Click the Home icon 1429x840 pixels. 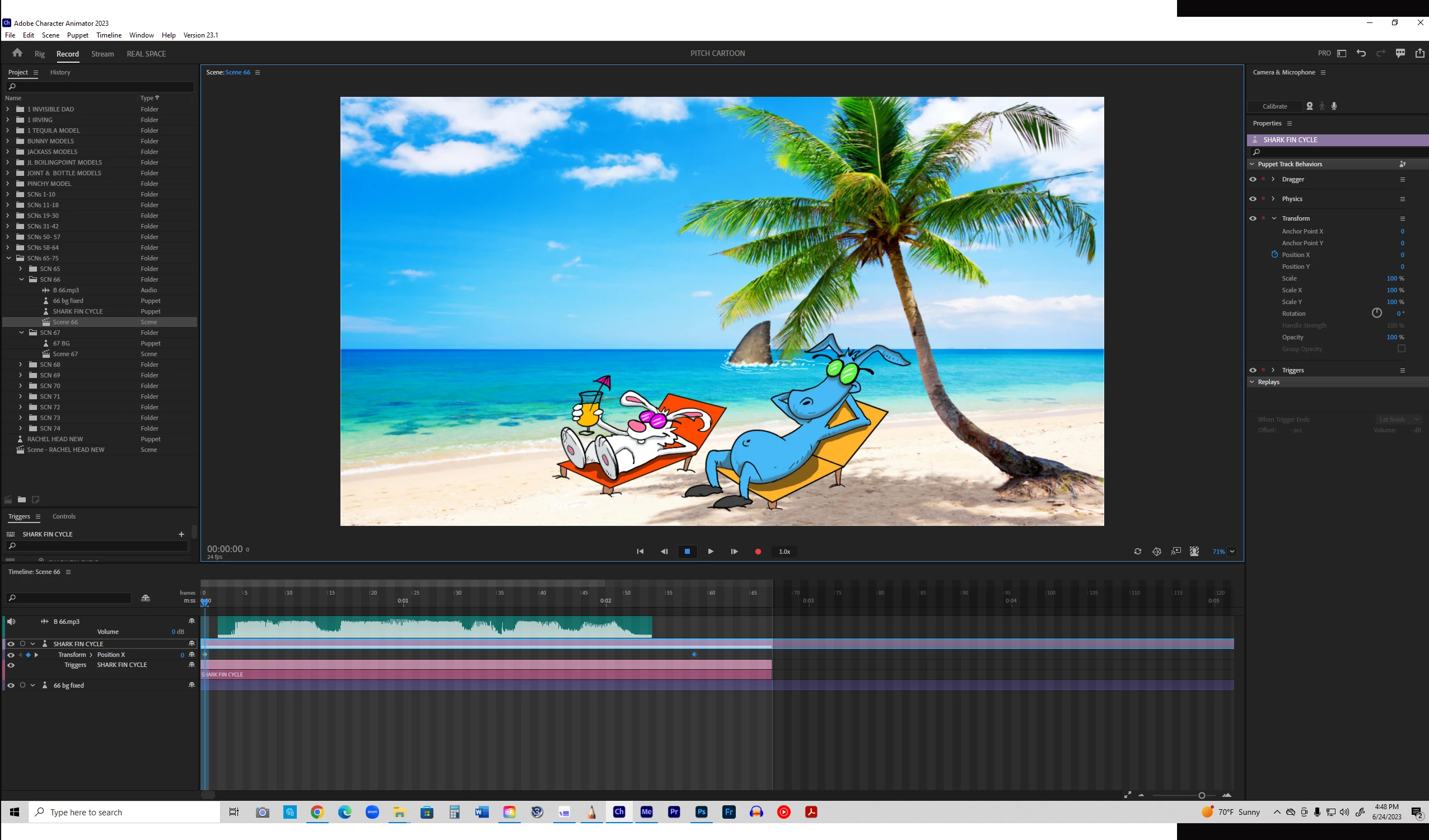coord(17,53)
